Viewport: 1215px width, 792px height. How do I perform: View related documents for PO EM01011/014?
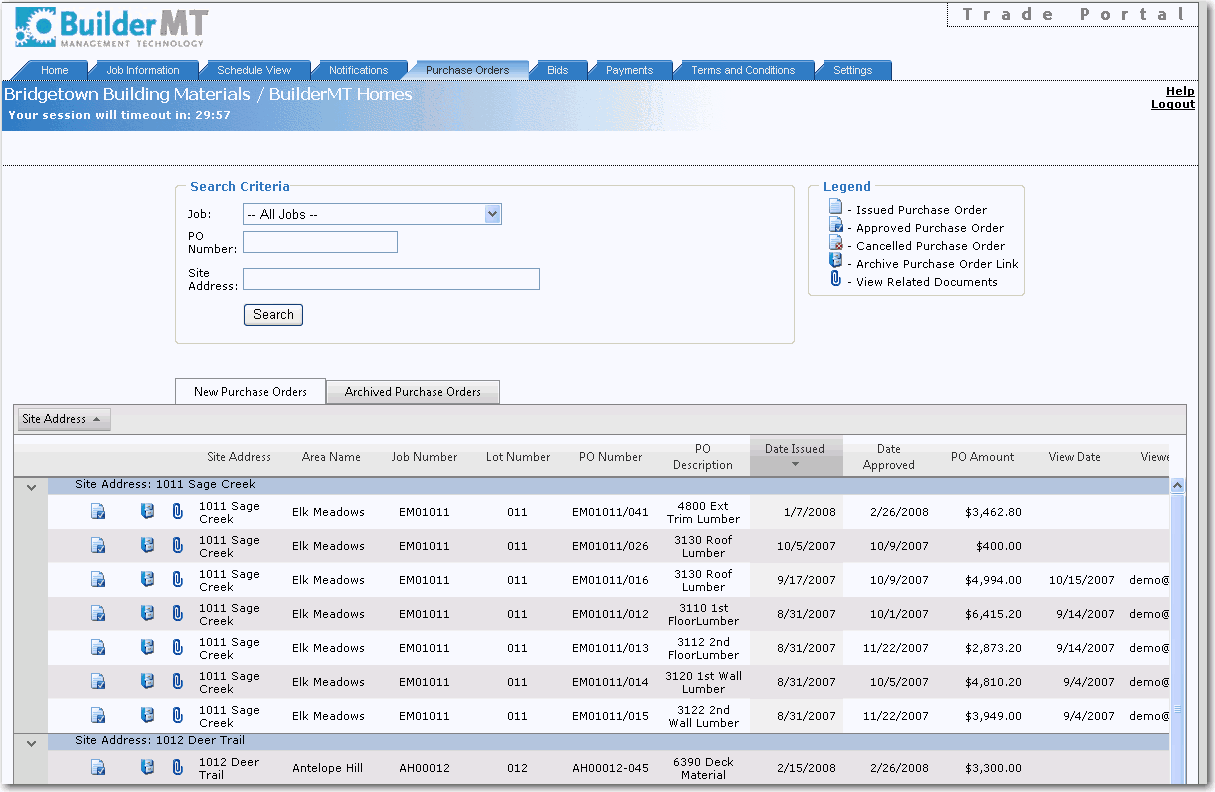tap(178, 682)
